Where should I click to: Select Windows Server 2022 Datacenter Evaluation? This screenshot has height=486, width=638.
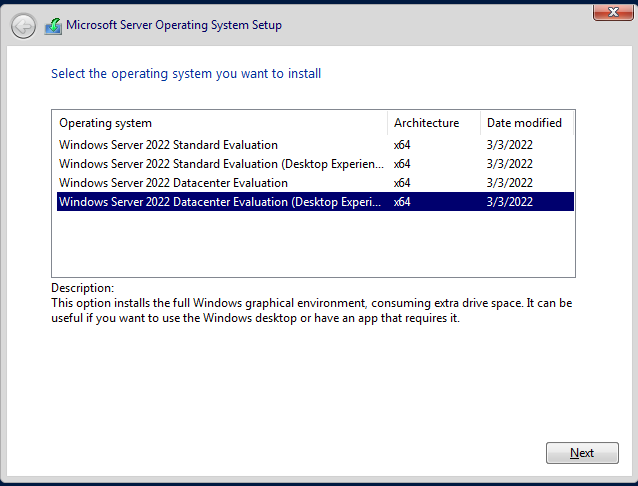point(315,183)
